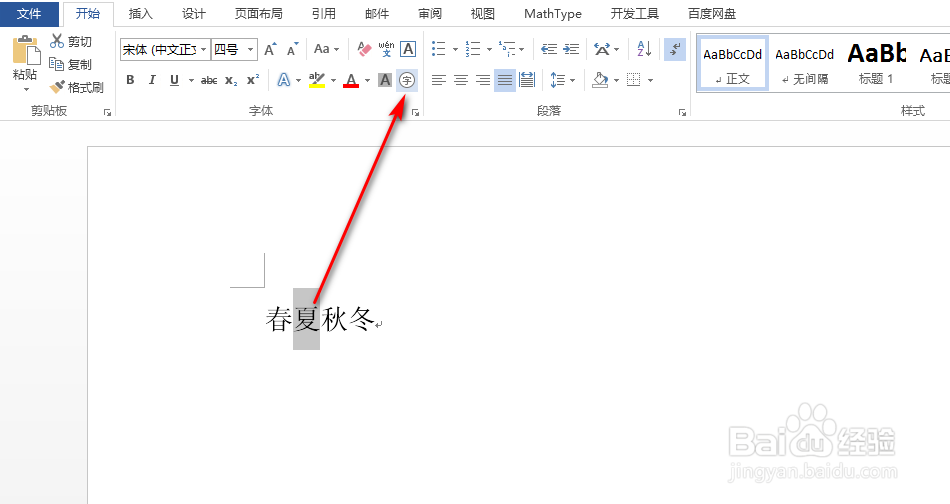Toggle italic formatting
Image resolution: width=950 pixels, height=504 pixels.
coord(152,80)
